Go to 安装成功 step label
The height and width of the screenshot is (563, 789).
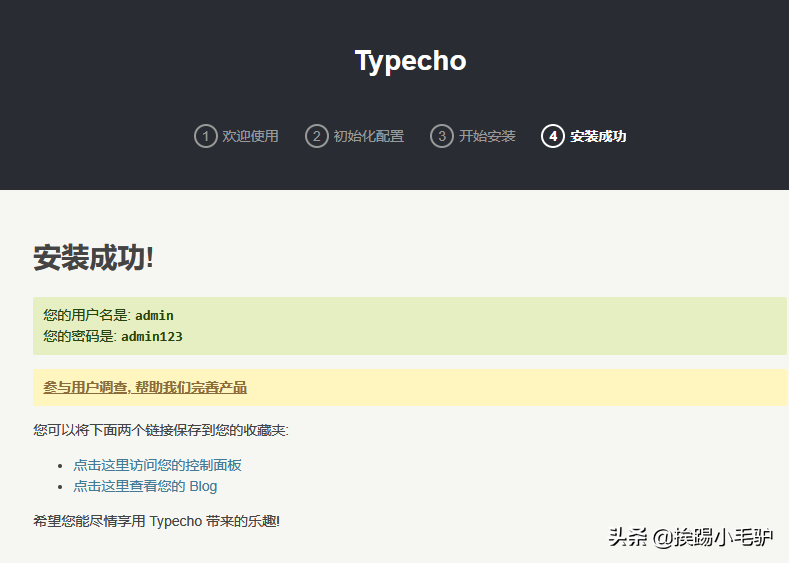(x=598, y=136)
